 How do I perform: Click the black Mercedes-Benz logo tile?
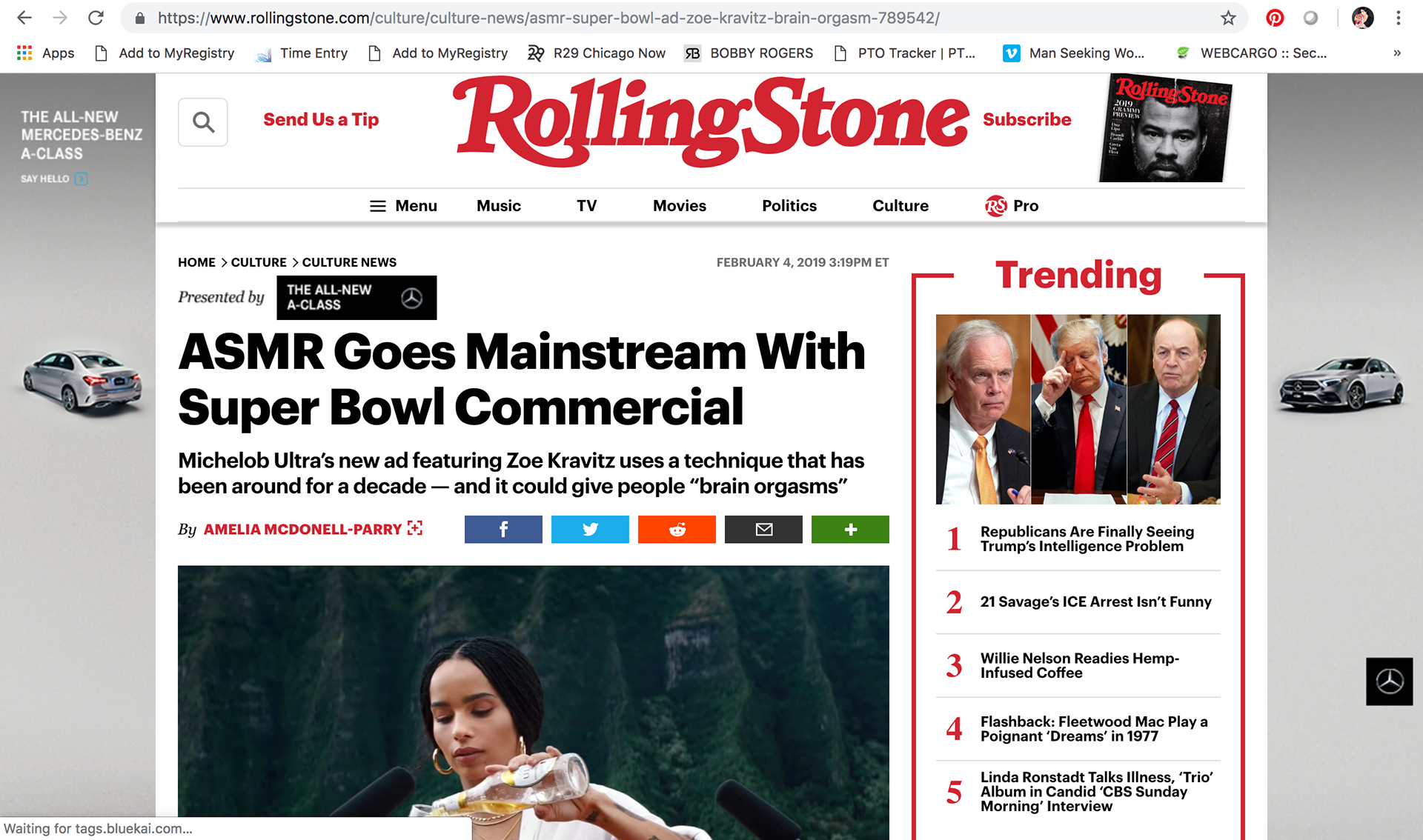pyautogui.click(x=1390, y=681)
